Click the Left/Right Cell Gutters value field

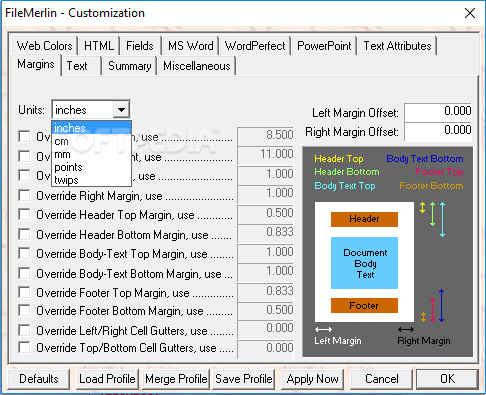(x=266, y=329)
